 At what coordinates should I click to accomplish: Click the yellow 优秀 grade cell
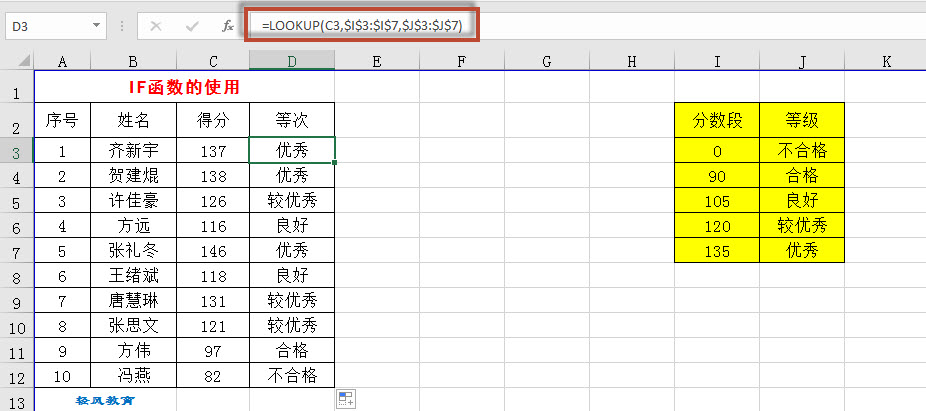coord(802,250)
